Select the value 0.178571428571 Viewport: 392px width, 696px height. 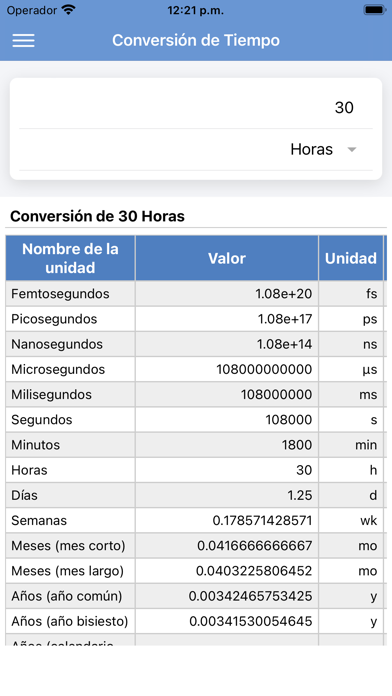[262, 521]
